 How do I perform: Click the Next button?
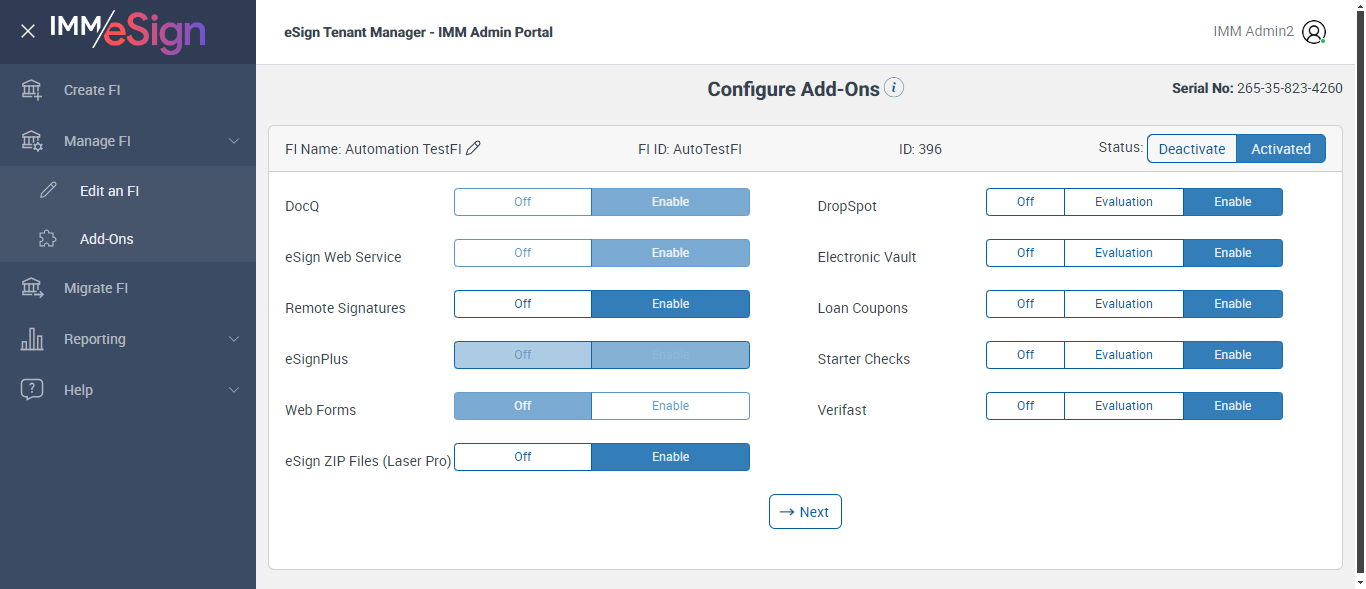[x=805, y=512]
